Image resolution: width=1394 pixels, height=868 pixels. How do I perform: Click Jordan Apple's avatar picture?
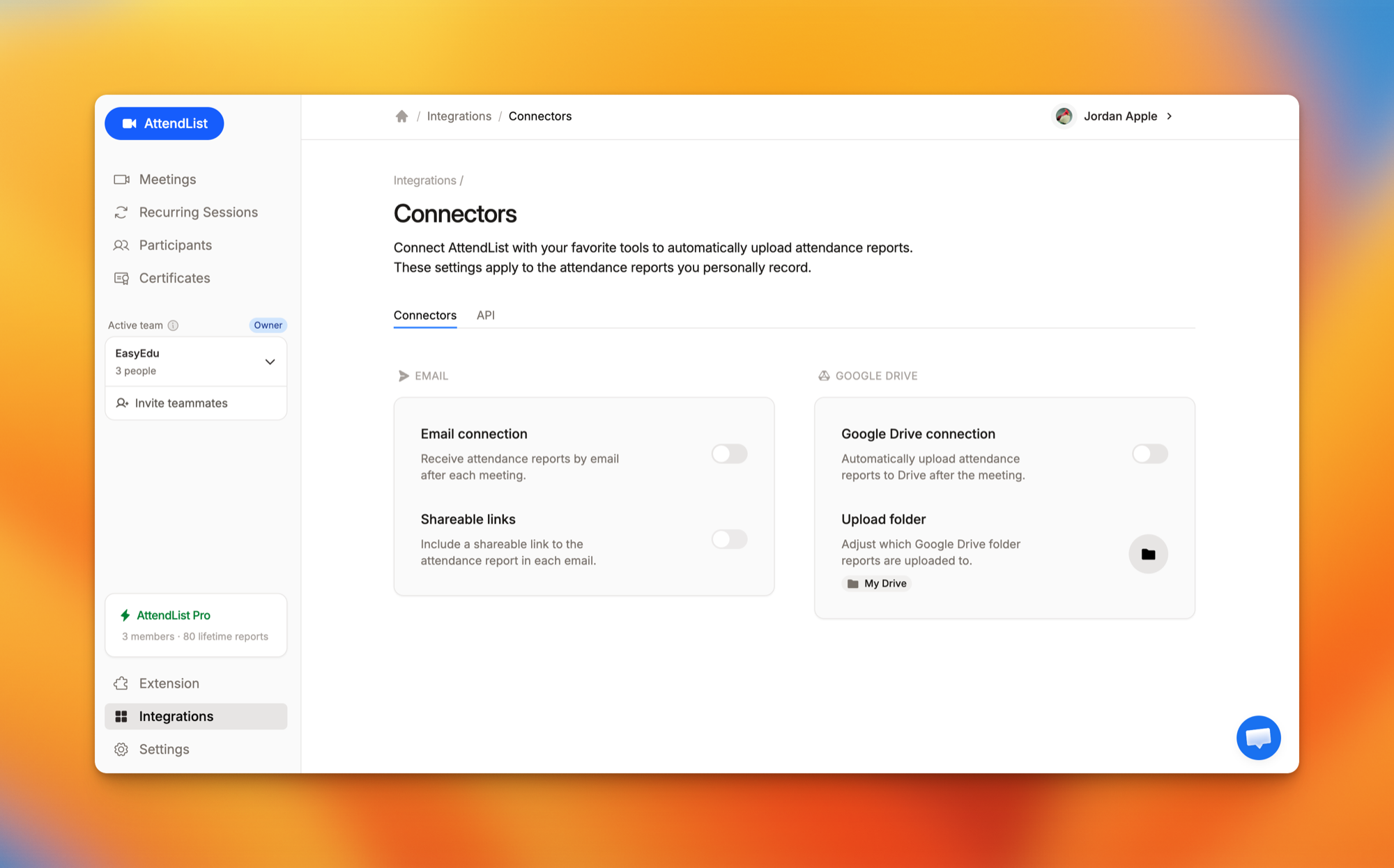tap(1064, 116)
